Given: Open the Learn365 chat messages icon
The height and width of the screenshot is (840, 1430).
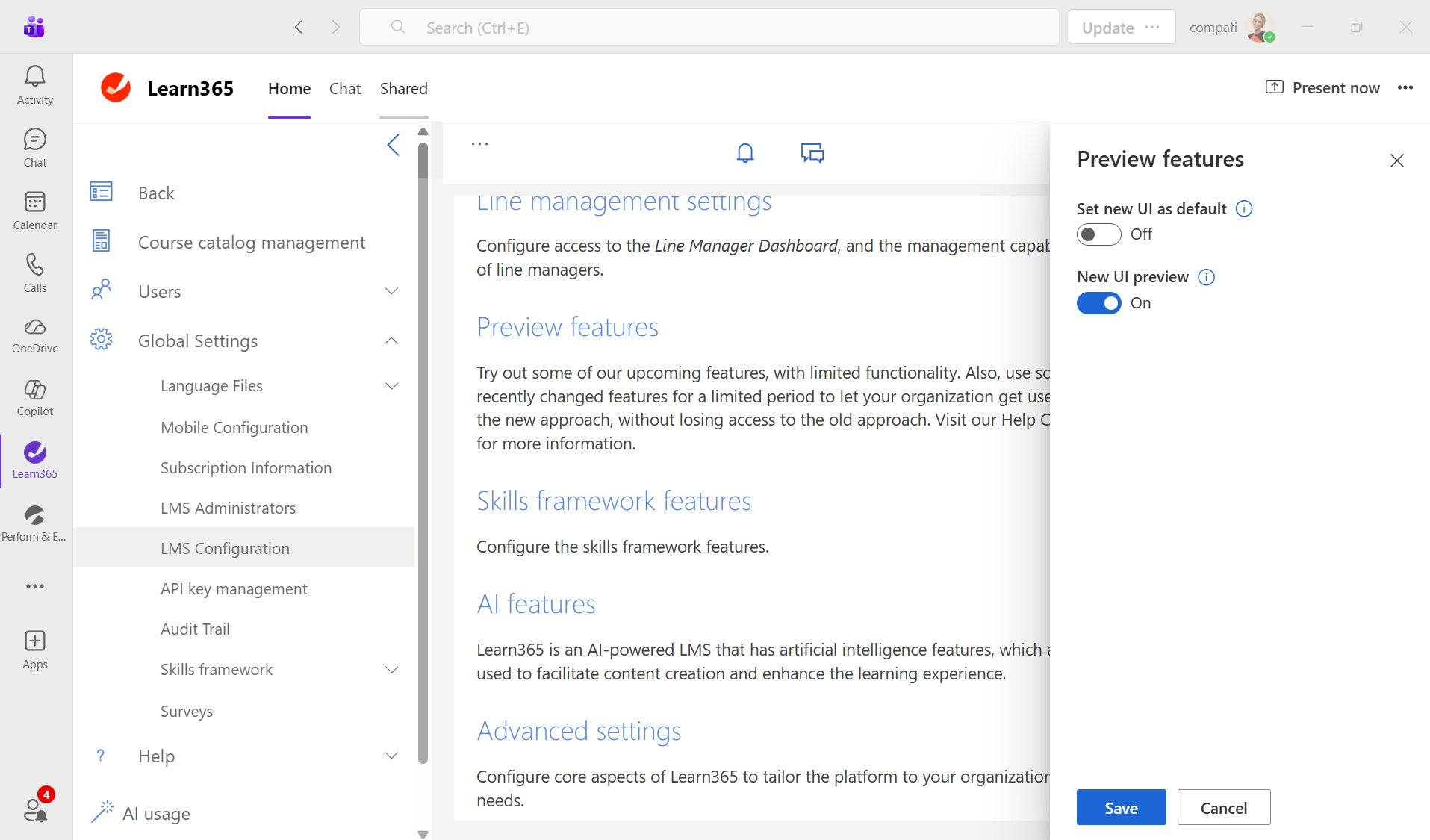Looking at the screenshot, I should (x=812, y=153).
